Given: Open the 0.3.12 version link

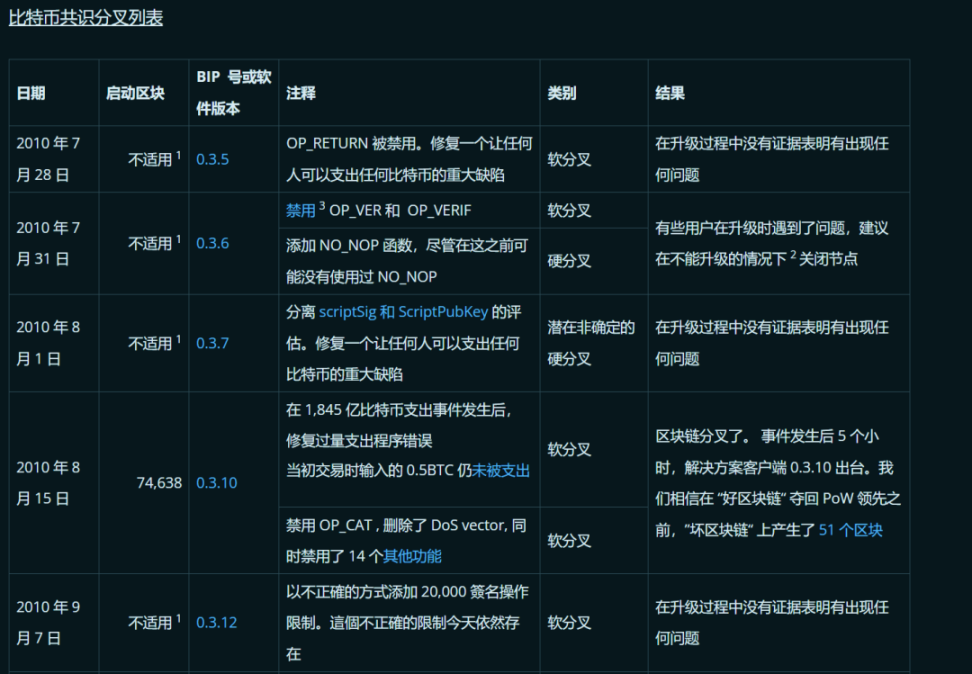Looking at the screenshot, I should coord(216,623).
